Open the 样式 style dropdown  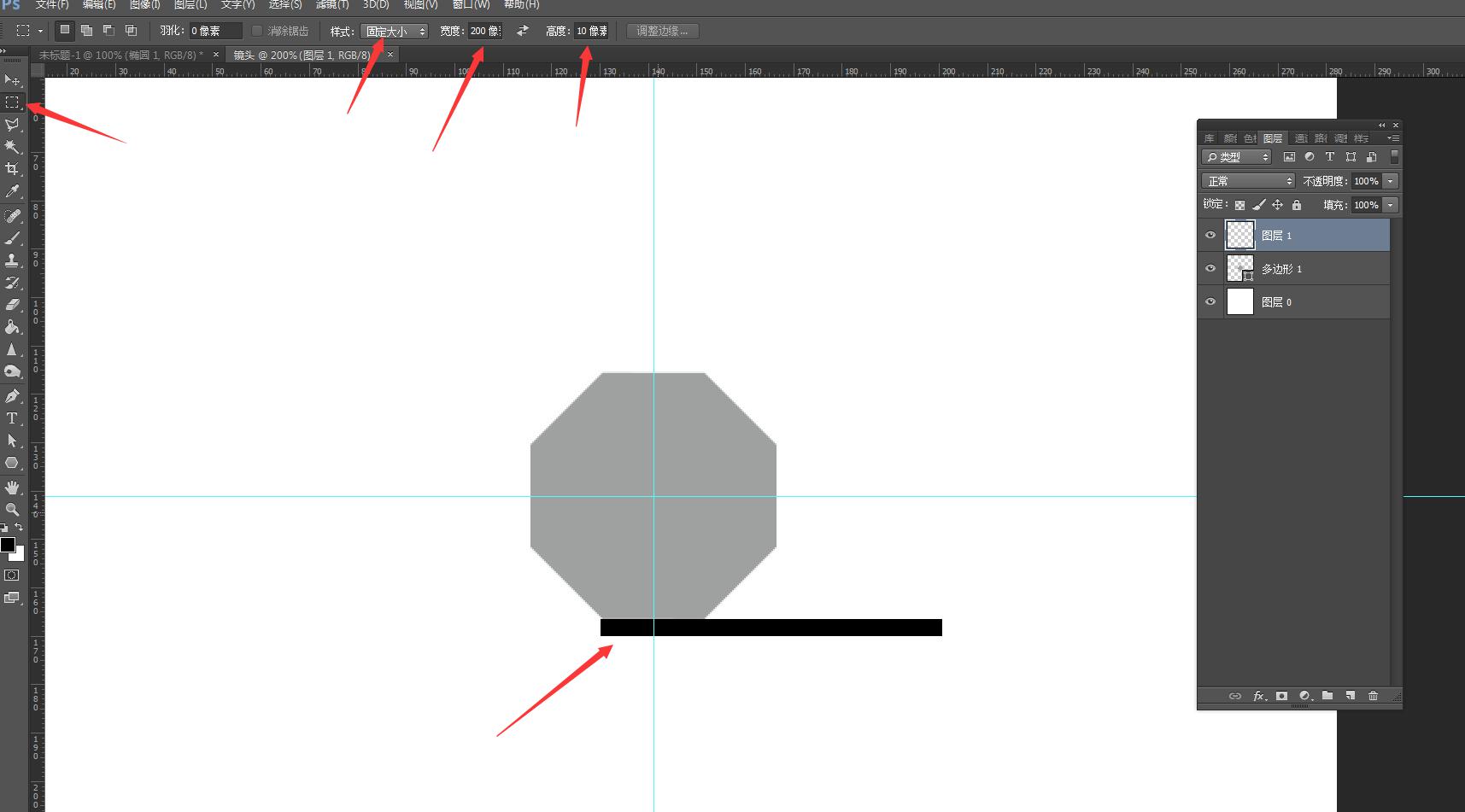tap(395, 32)
